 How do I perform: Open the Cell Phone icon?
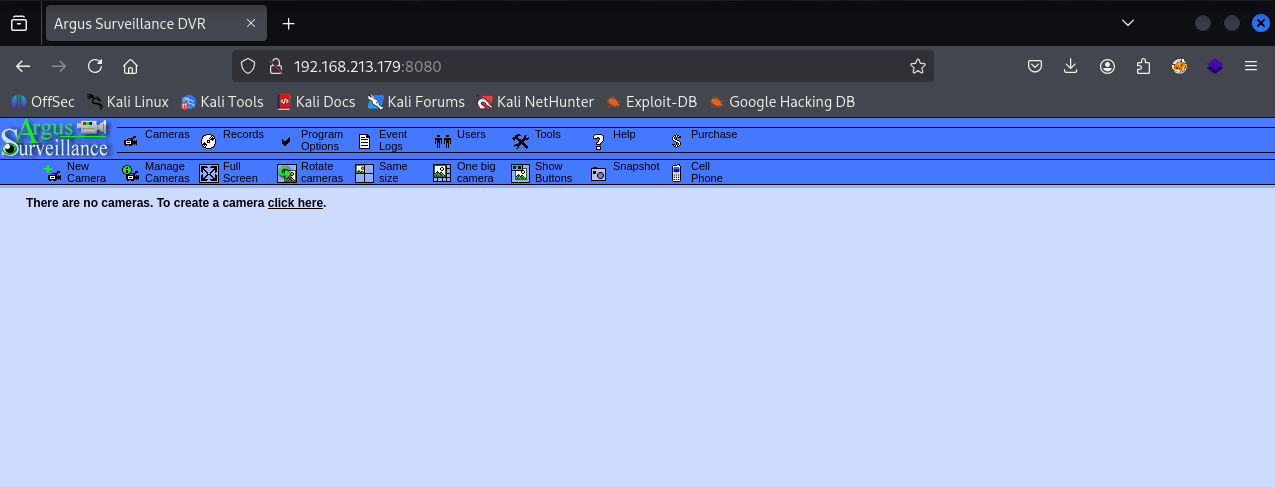click(677, 173)
